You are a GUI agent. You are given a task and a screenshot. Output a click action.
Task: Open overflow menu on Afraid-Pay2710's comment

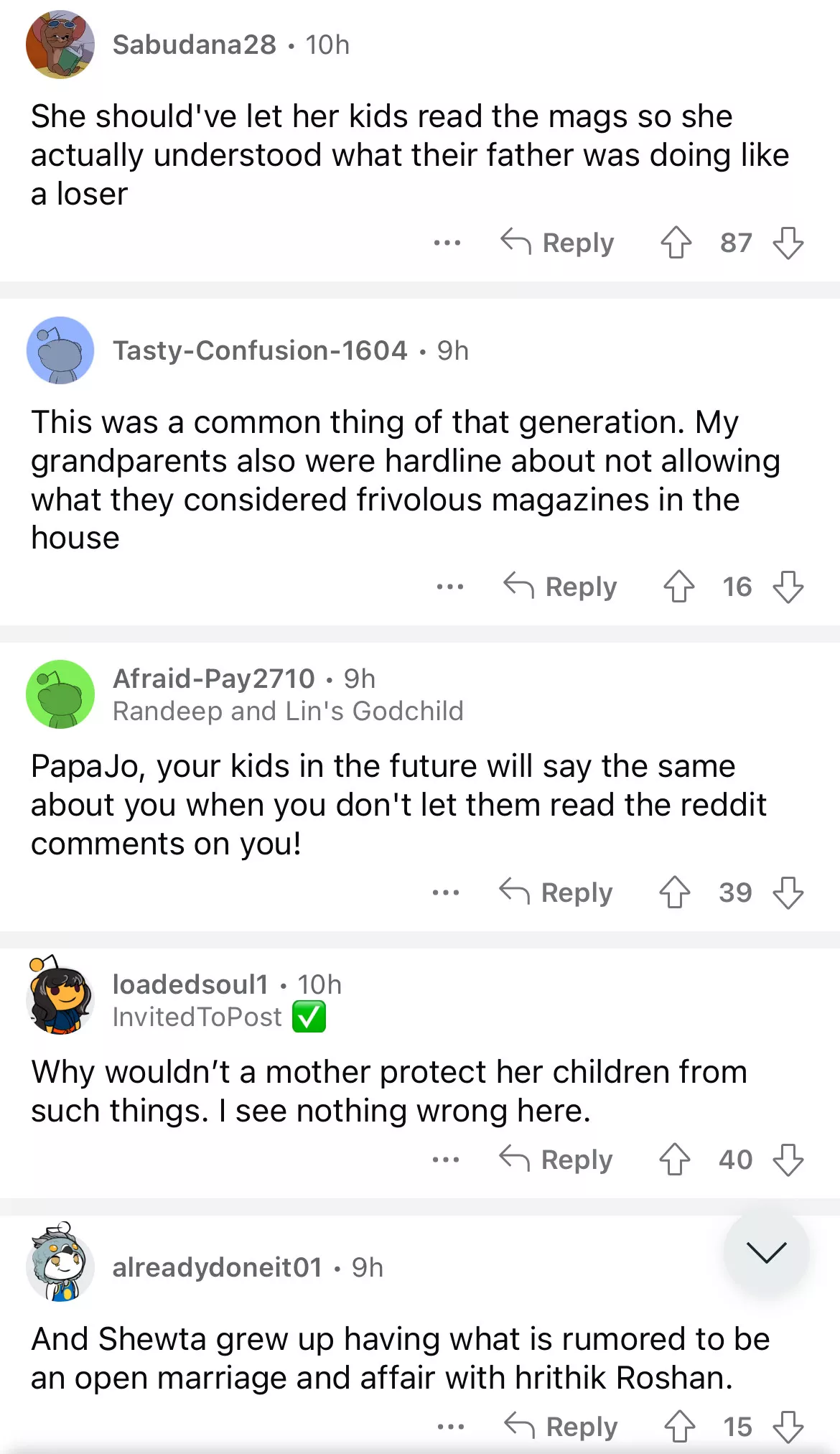pos(446,893)
